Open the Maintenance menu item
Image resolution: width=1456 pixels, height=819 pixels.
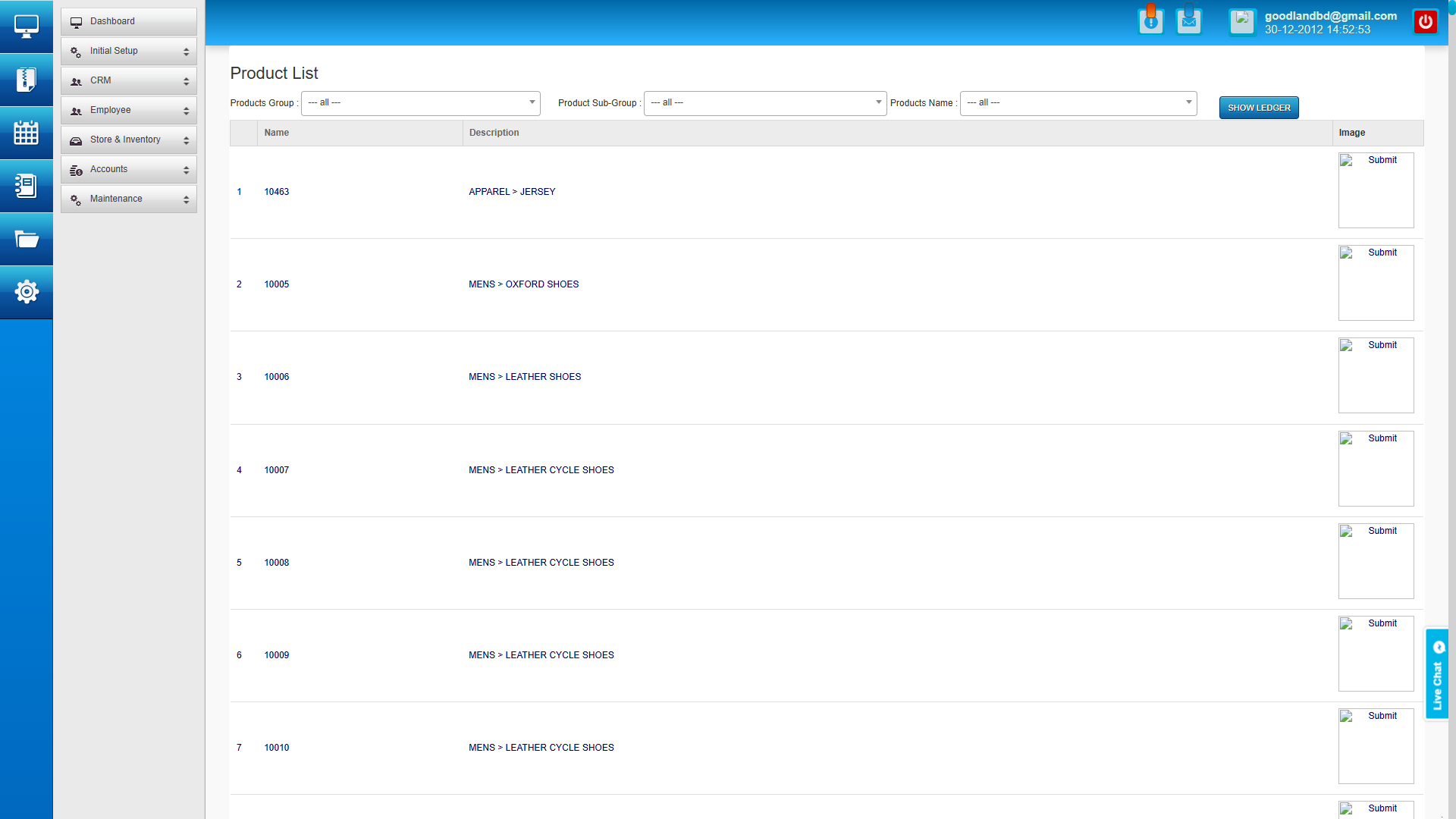tap(128, 199)
